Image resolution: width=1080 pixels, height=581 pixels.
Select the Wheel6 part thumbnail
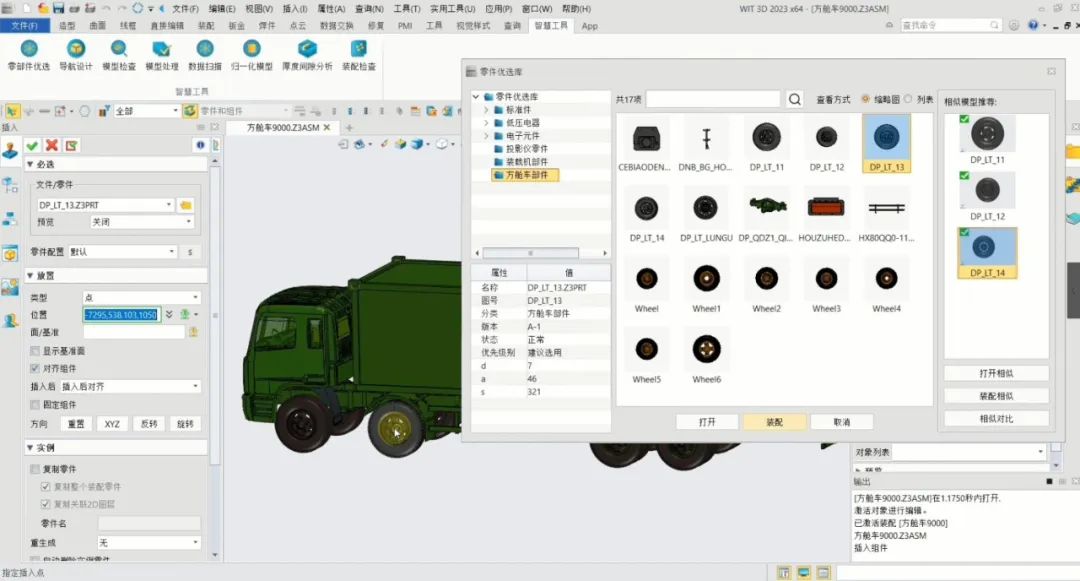pos(706,349)
